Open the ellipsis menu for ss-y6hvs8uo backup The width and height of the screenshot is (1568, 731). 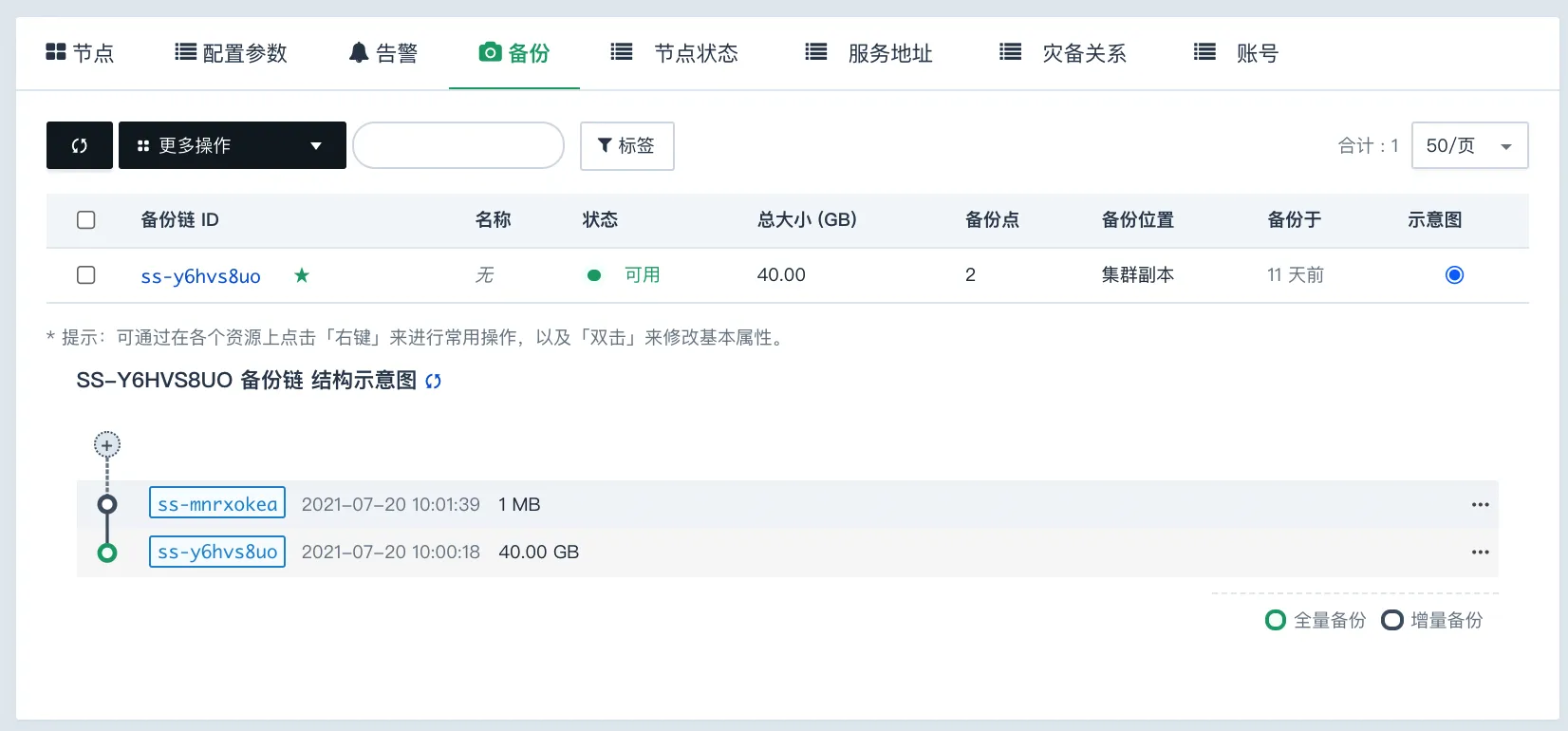(x=1480, y=552)
